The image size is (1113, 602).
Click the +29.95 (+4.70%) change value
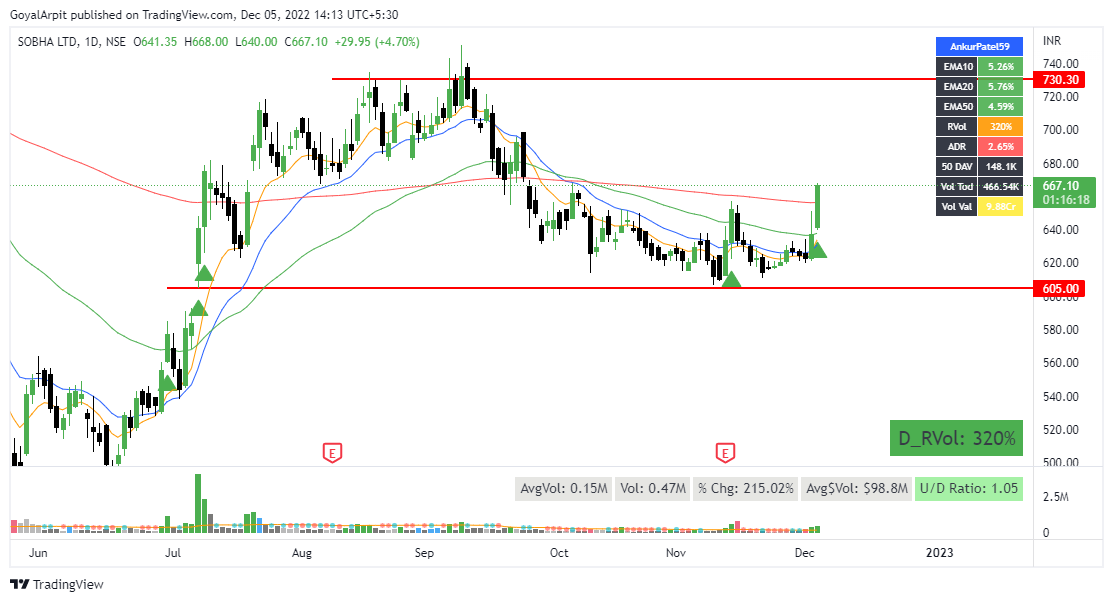click(x=377, y=42)
